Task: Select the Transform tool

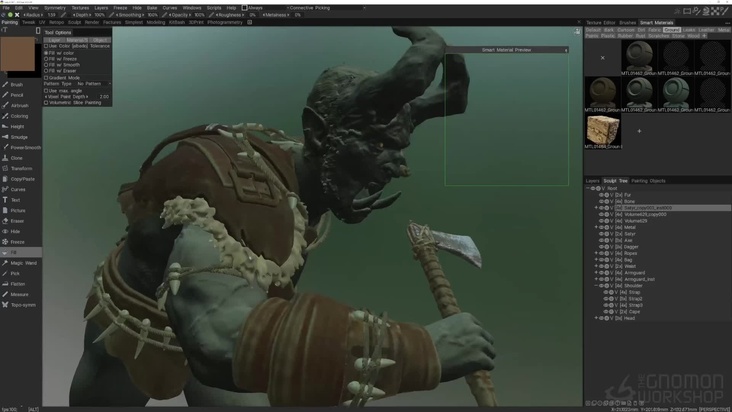Action: 21,169
